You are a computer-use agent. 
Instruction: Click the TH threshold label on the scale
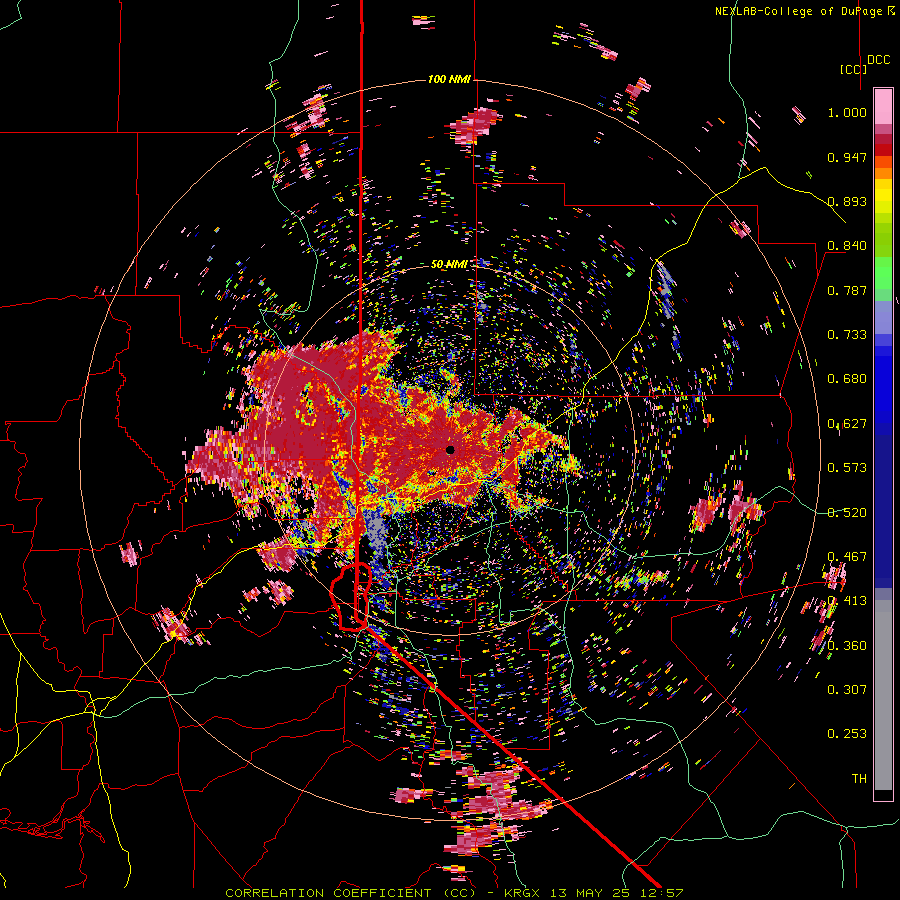click(x=859, y=779)
